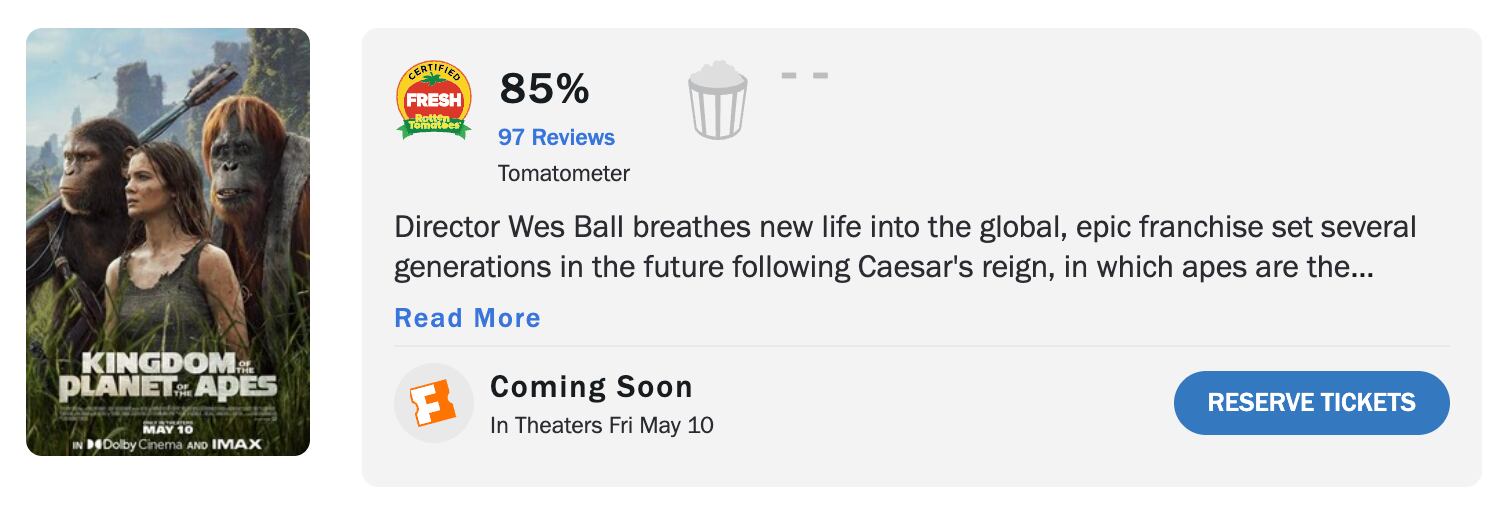
Task: Expand synopsis with Read More
Action: 467,318
